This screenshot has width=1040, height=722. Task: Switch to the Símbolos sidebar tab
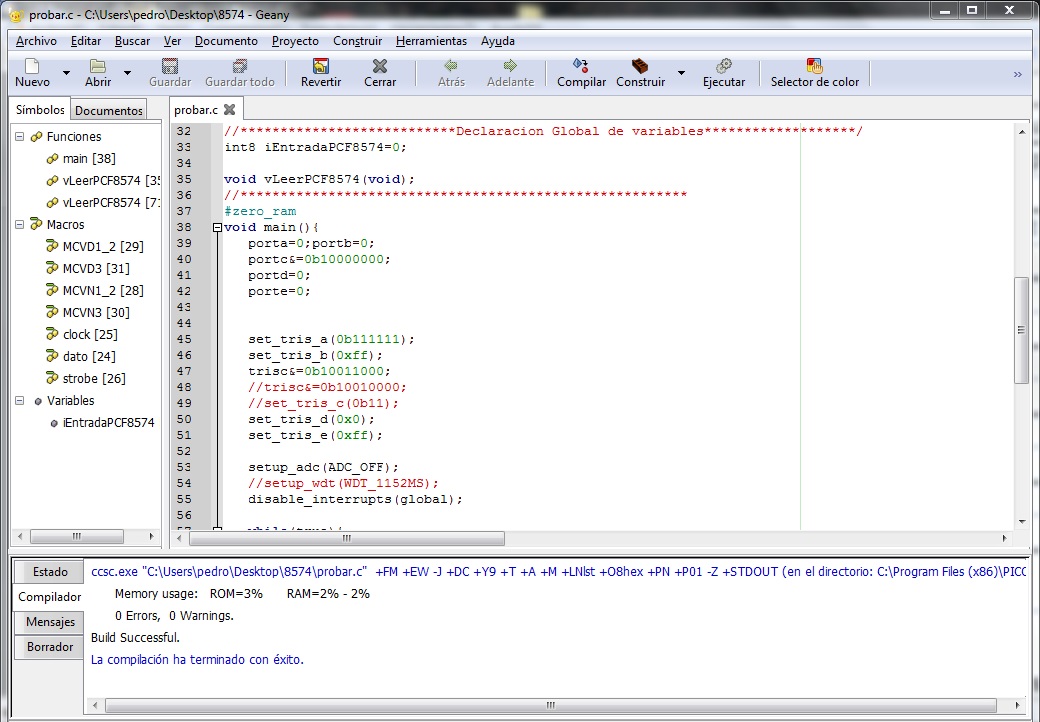coord(40,109)
